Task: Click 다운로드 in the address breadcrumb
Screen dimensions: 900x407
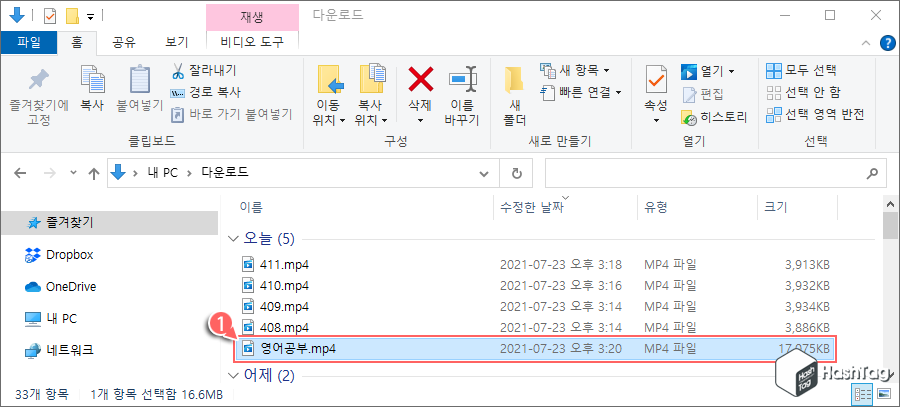Action: coord(224,173)
